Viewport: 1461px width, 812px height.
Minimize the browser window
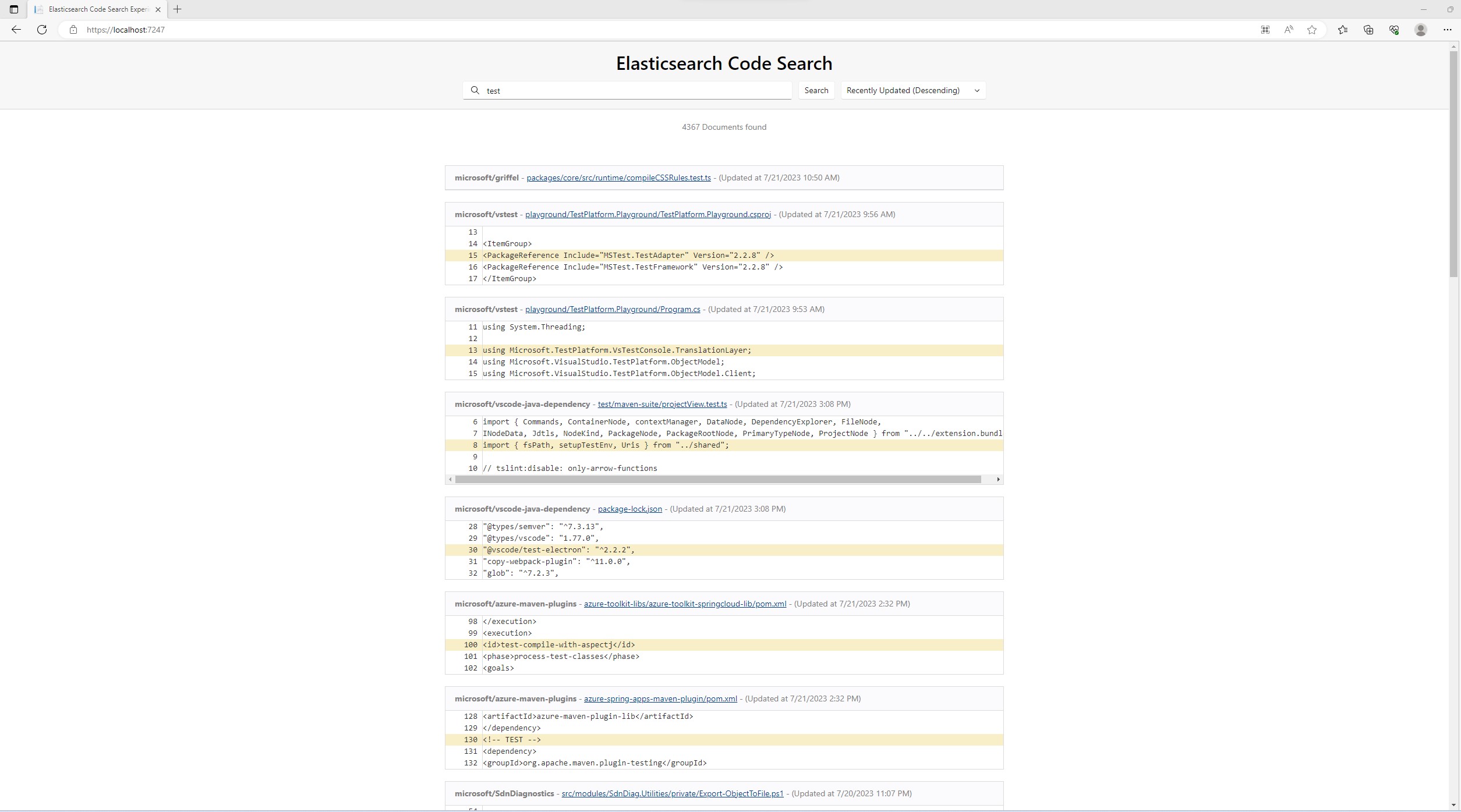[x=1423, y=9]
